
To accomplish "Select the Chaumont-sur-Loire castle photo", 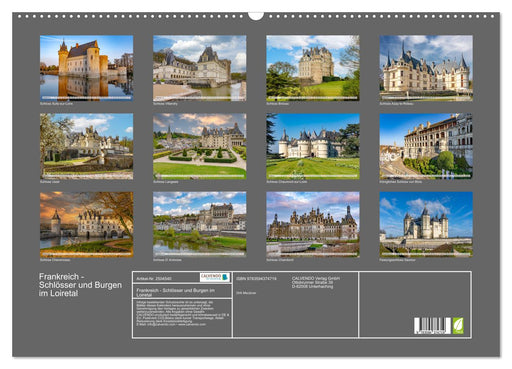I will (x=313, y=146).
